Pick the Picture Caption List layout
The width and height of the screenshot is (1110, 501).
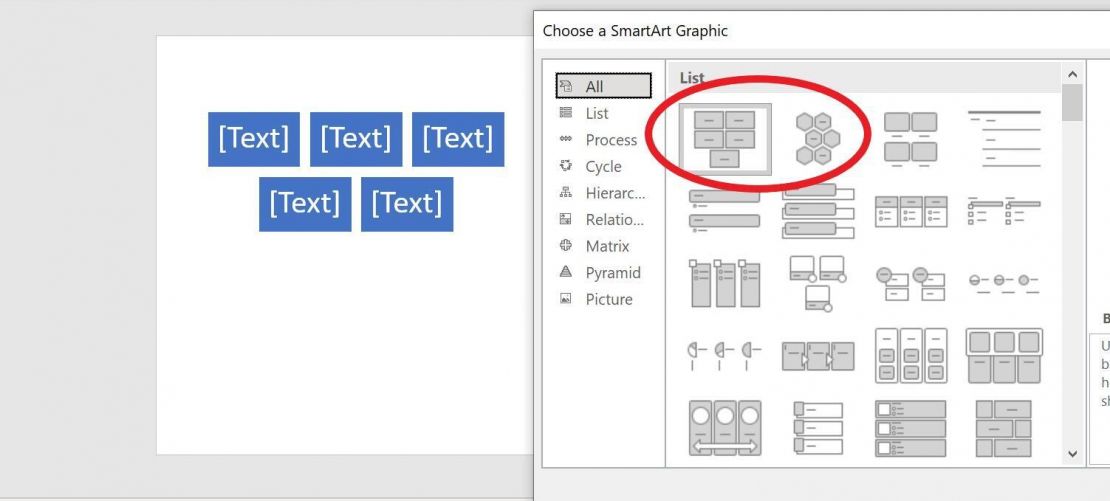(909, 139)
